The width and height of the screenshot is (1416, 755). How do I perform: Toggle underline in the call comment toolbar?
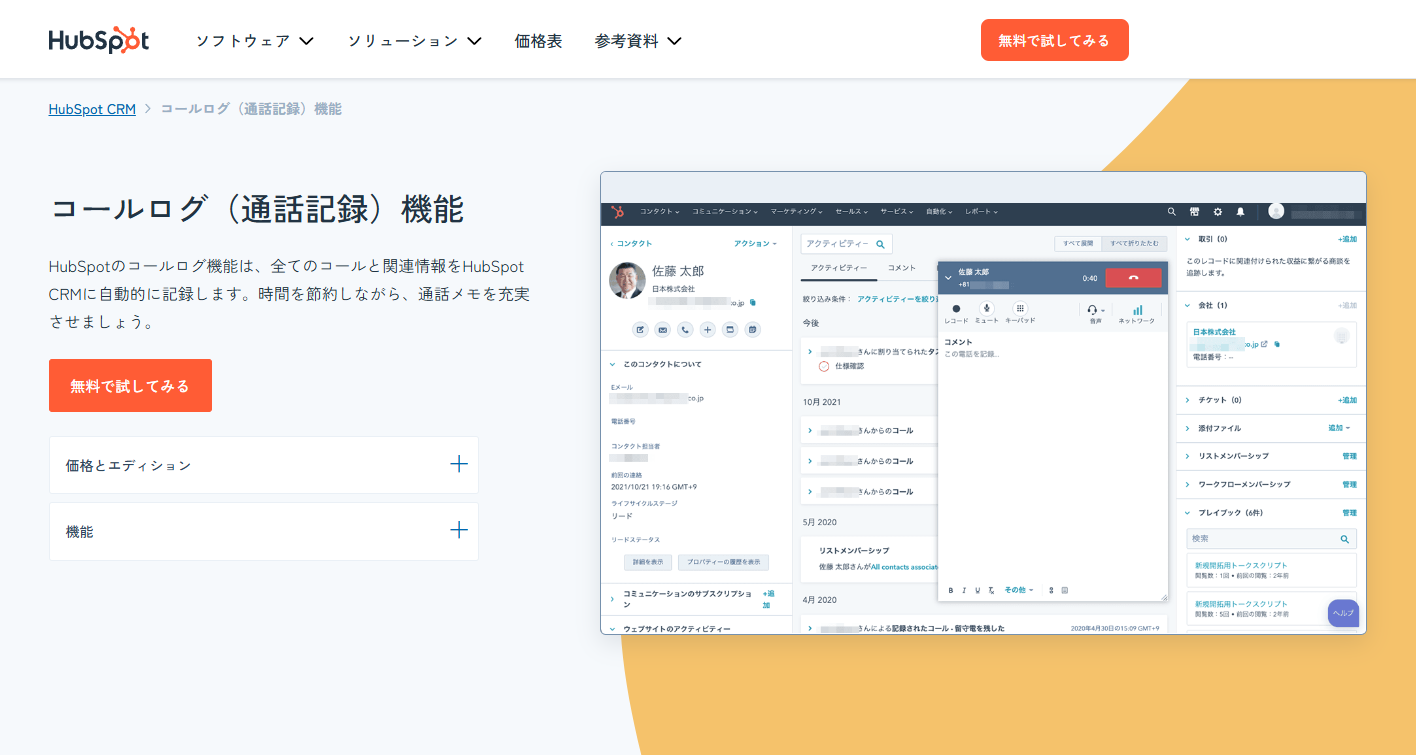[977, 590]
